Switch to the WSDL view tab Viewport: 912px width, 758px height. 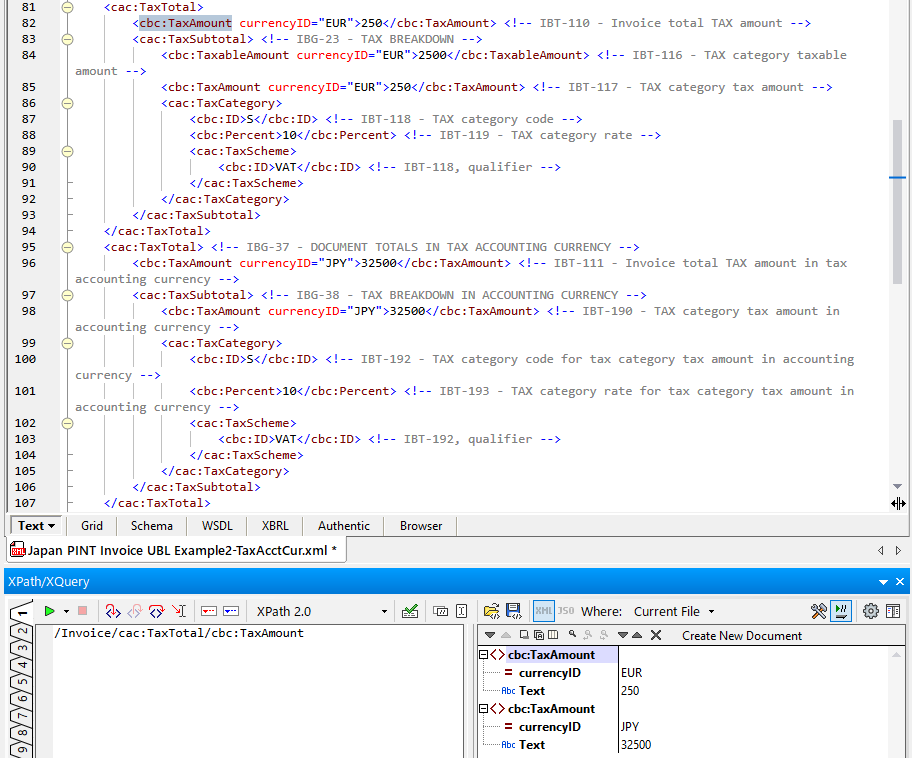point(217,526)
